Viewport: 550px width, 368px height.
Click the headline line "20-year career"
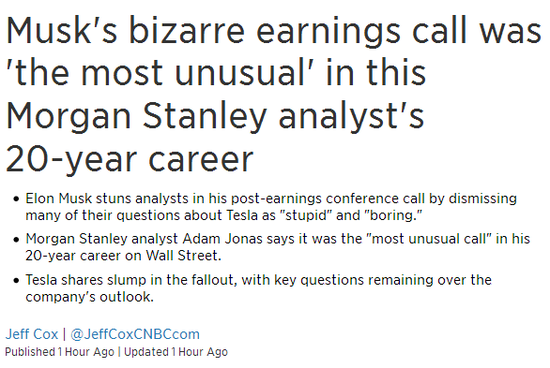(129, 160)
